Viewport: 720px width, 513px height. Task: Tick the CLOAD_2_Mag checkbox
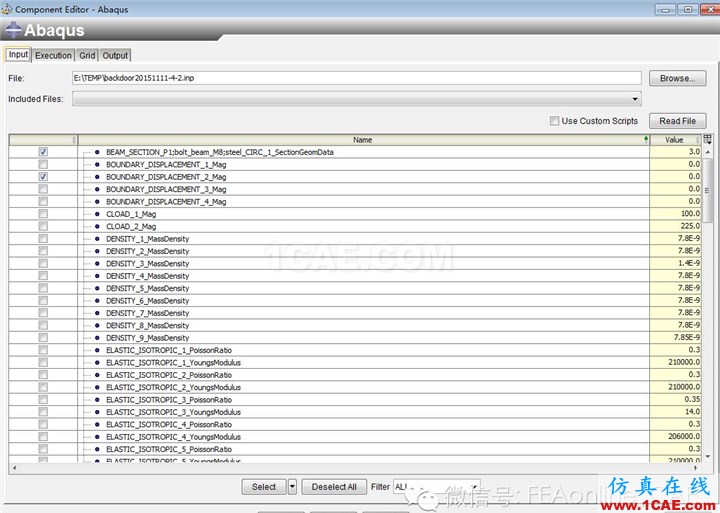(43, 226)
